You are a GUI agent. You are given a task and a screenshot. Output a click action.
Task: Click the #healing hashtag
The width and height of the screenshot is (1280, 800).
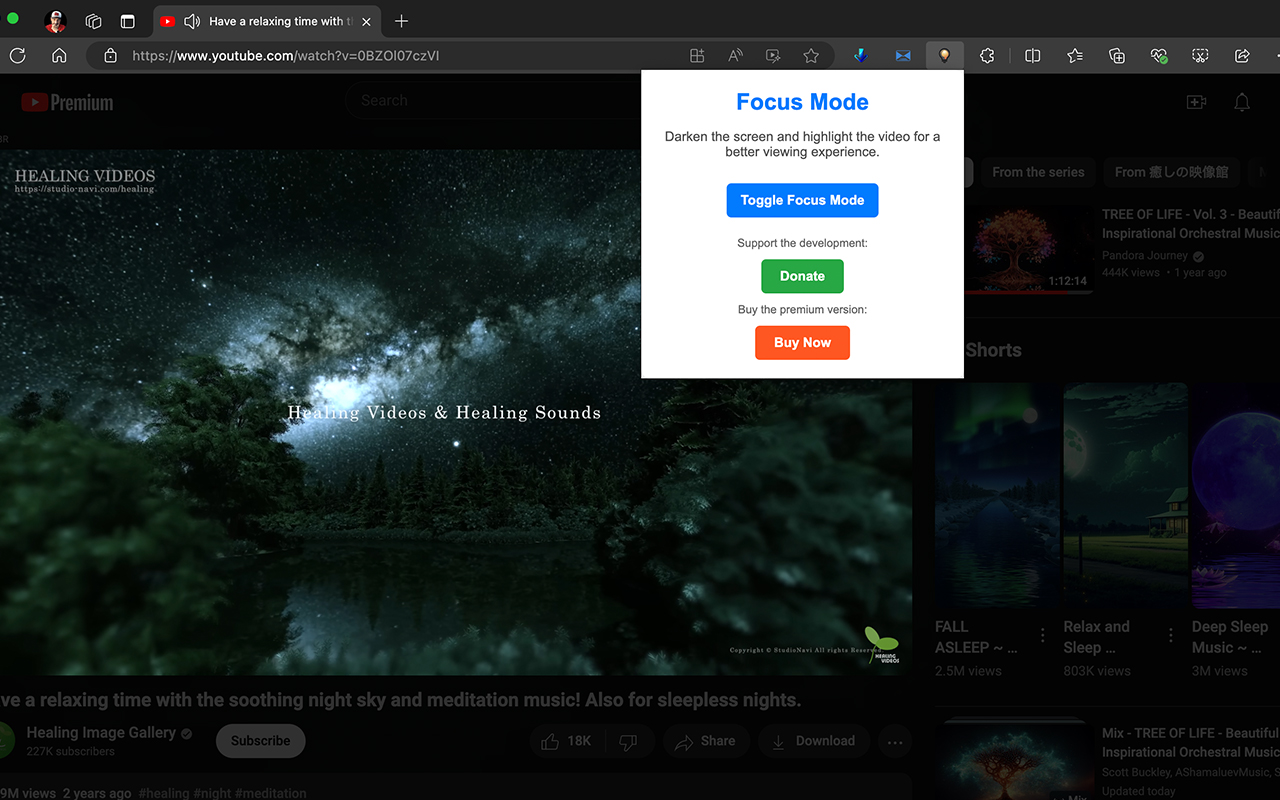point(164,793)
